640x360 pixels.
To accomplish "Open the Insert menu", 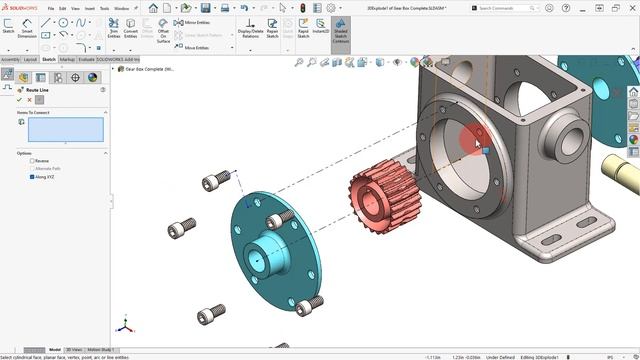I will click(90, 9).
